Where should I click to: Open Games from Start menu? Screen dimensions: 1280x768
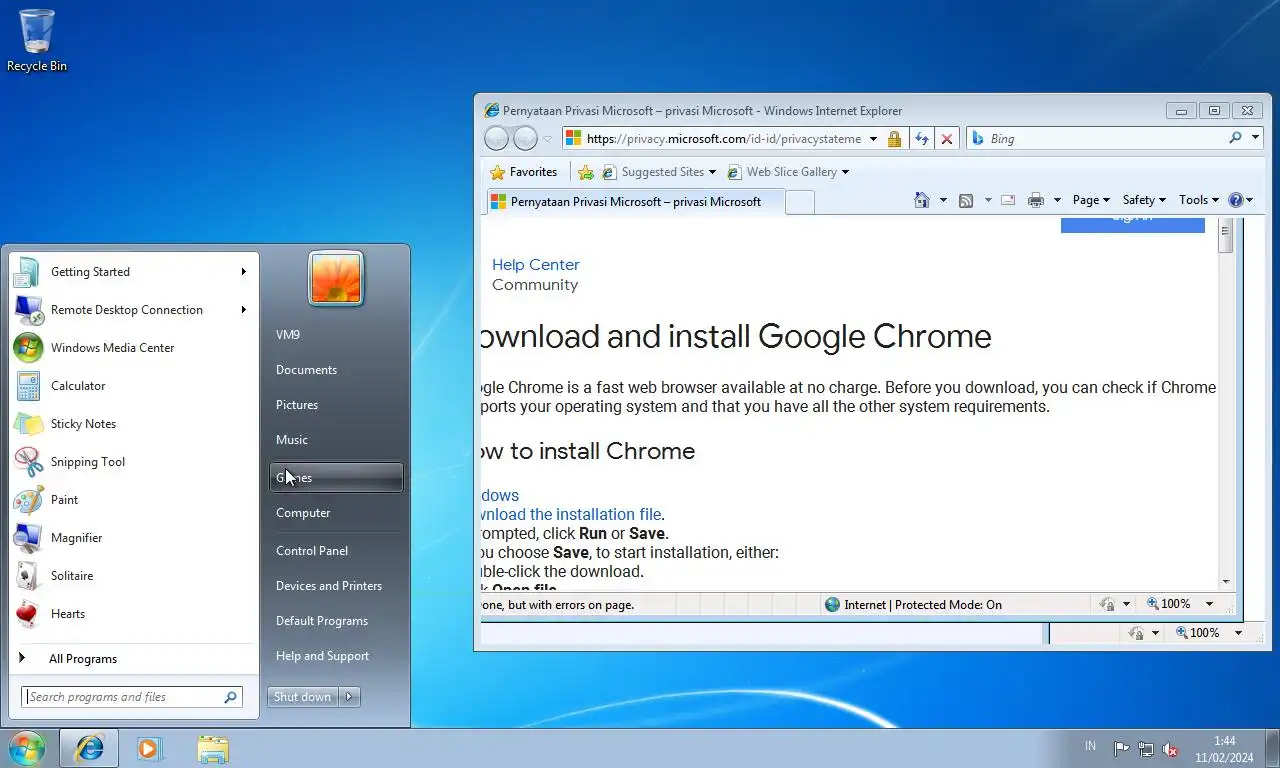(x=336, y=478)
